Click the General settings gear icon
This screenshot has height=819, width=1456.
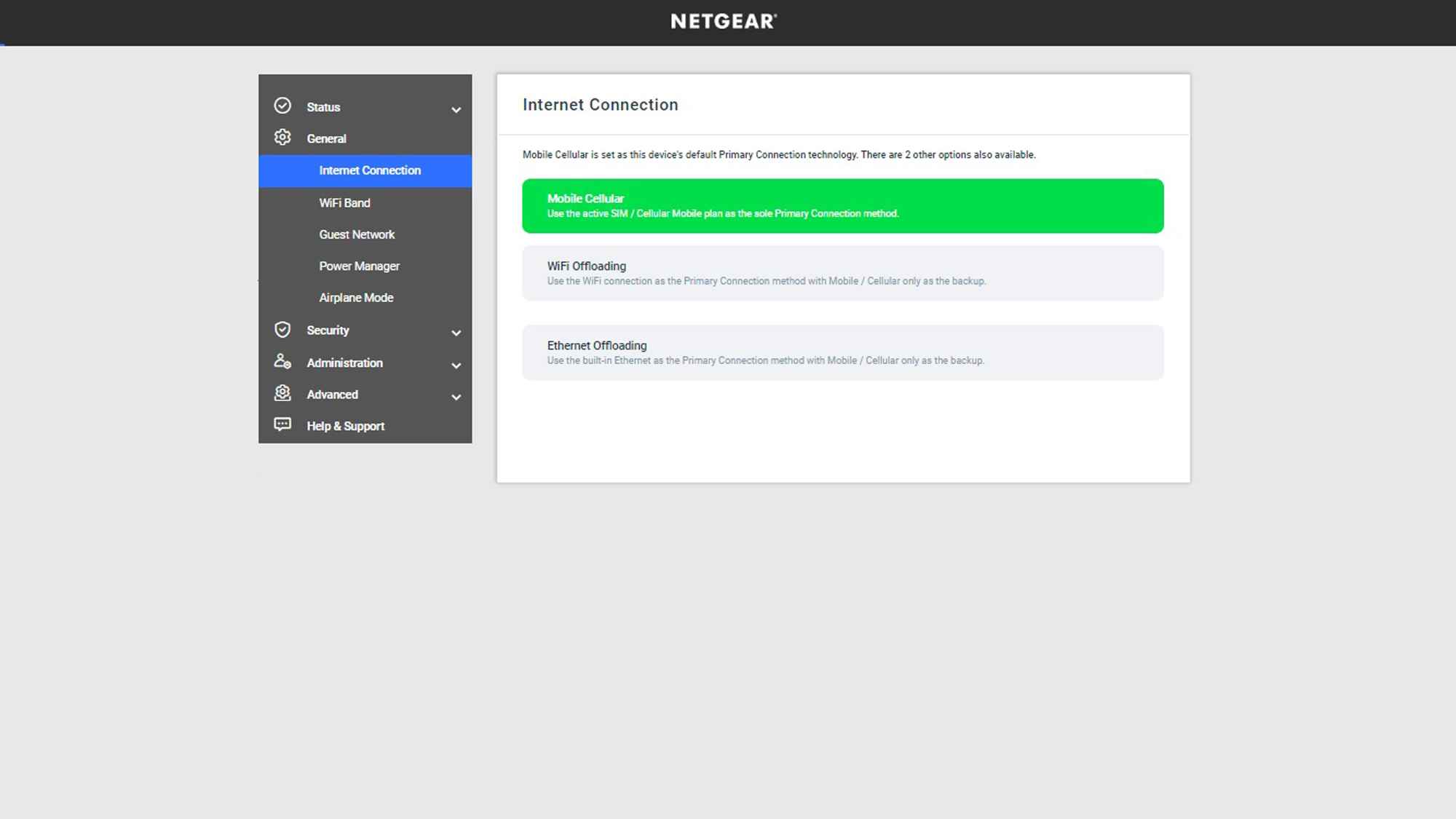284,138
